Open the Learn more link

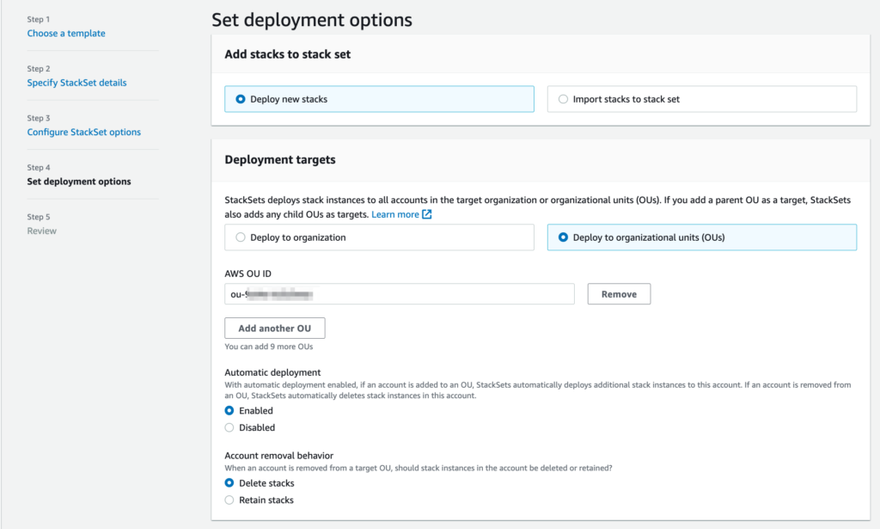pyautogui.click(x=395, y=214)
